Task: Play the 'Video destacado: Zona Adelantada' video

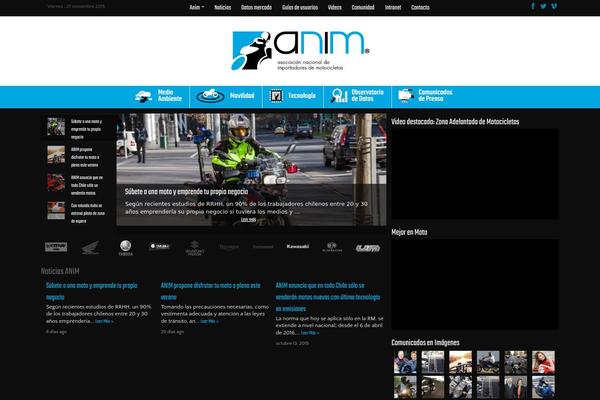Action: coord(475,174)
